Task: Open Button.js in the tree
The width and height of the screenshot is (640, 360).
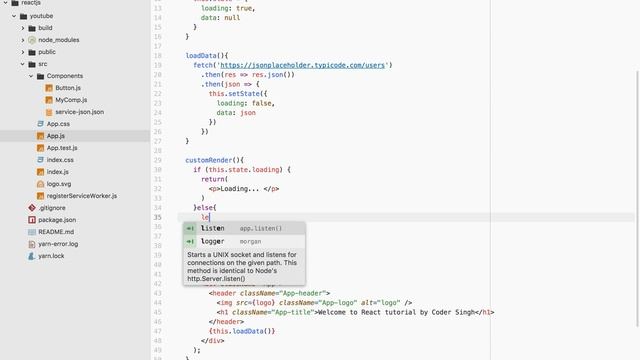Action: pyautogui.click(x=68, y=88)
